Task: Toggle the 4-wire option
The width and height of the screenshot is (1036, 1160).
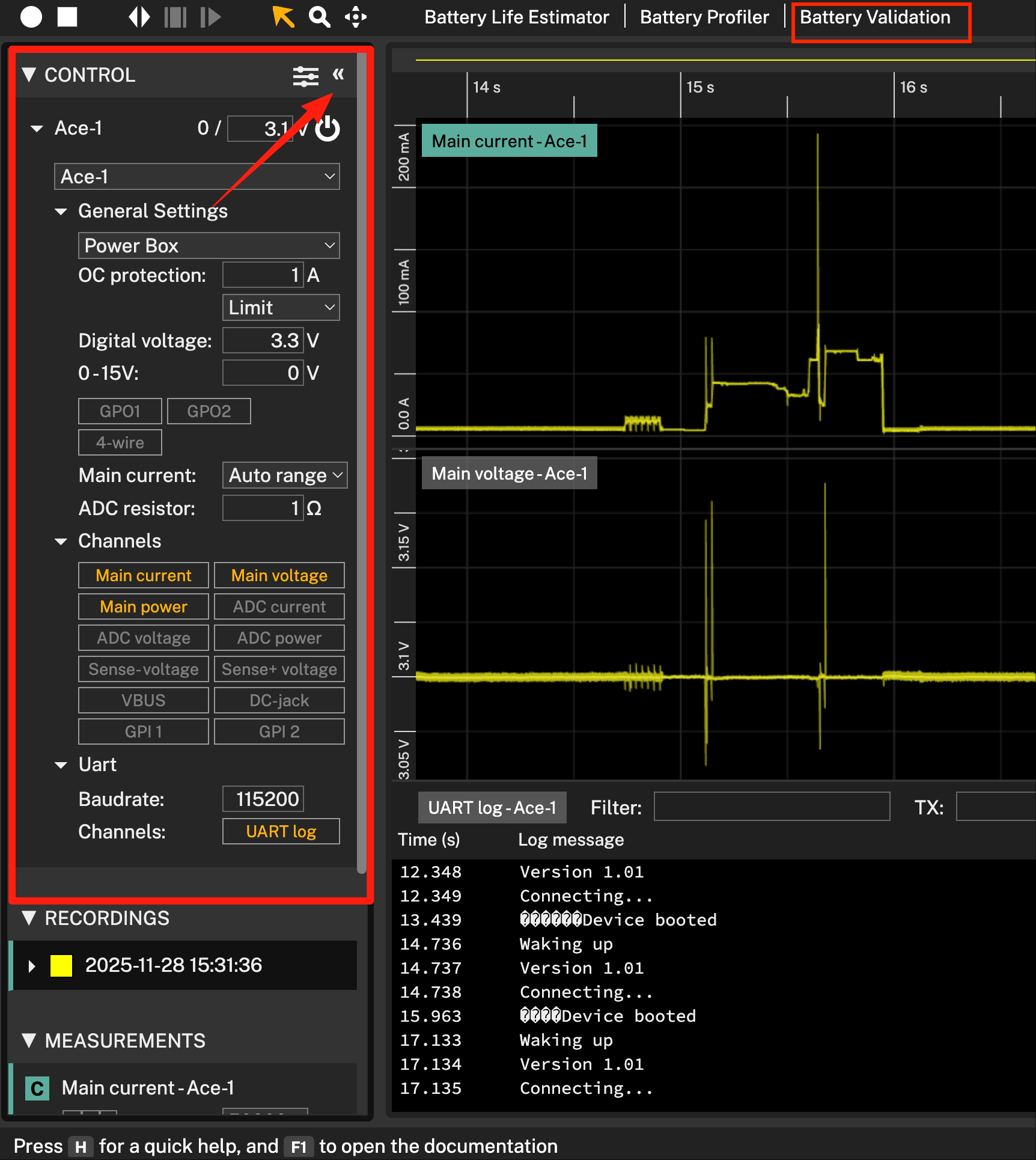Action: pos(120,442)
